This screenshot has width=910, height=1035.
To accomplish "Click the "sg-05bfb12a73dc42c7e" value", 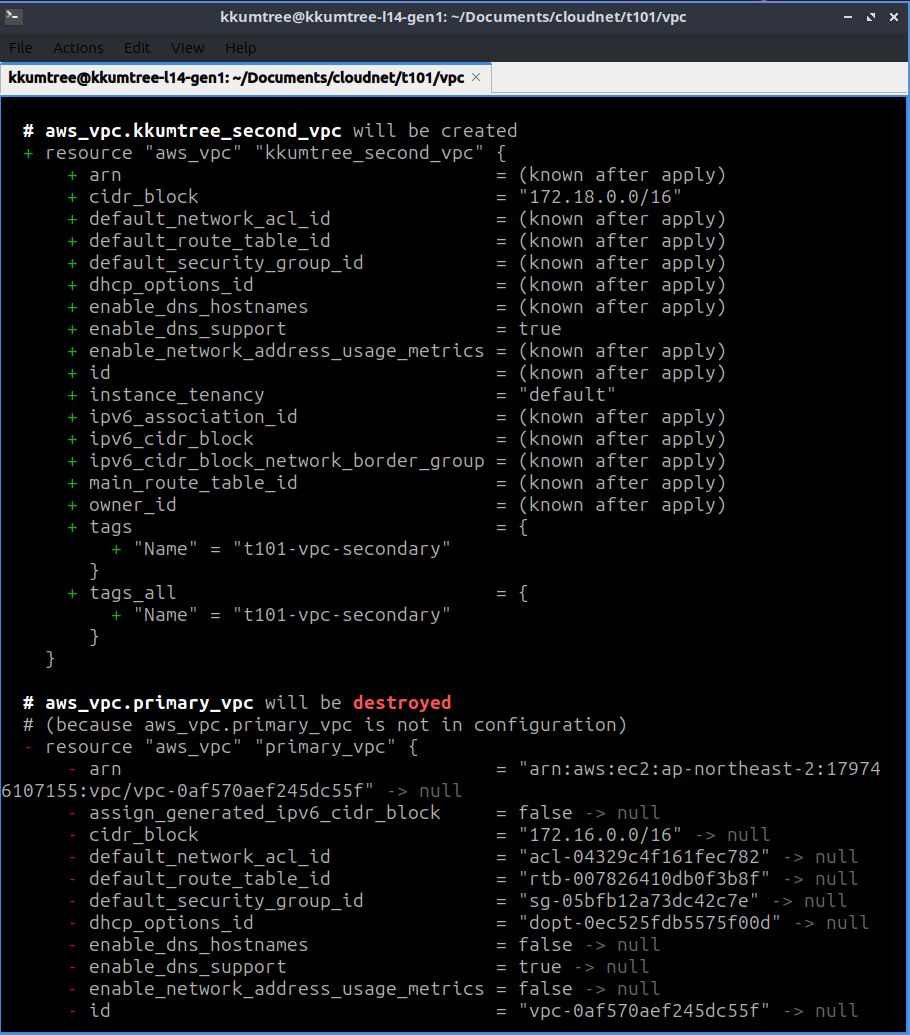I will [x=638, y=901].
